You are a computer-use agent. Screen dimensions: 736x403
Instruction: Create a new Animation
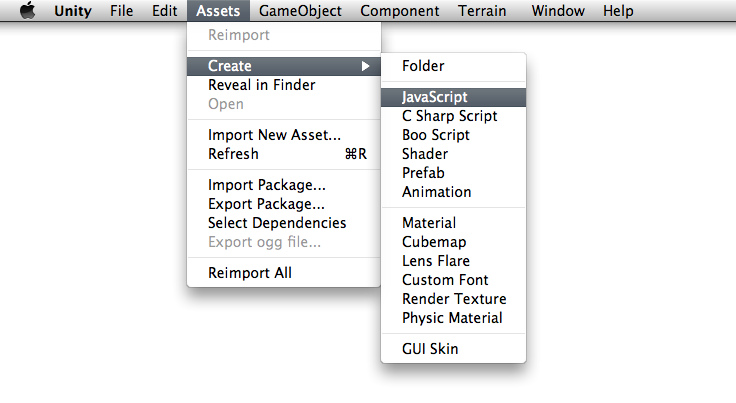[x=453, y=192]
